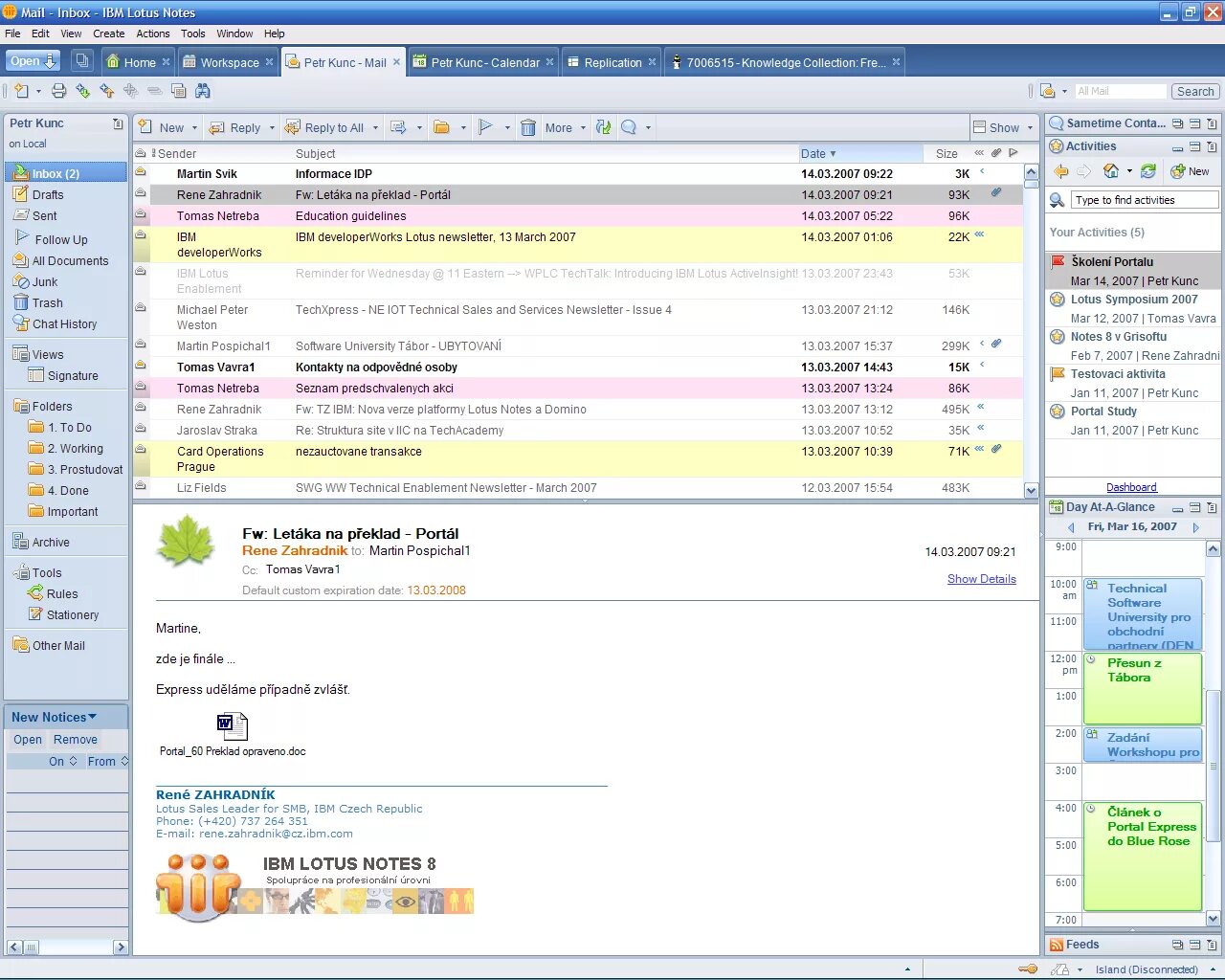
Task: Click the Dashboard link in Activities
Action: 1131,487
